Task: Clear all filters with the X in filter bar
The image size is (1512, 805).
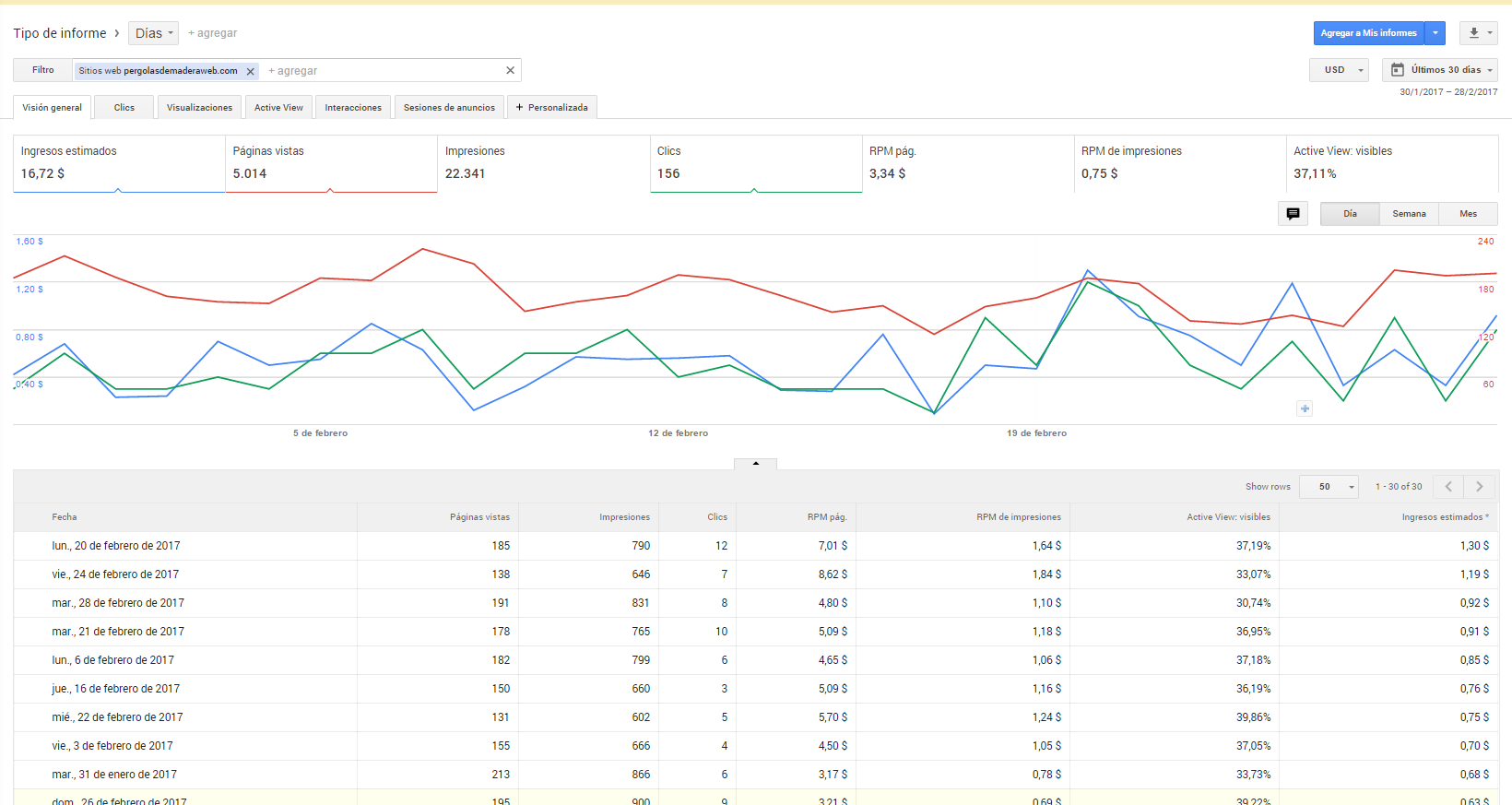Action: coord(510,70)
